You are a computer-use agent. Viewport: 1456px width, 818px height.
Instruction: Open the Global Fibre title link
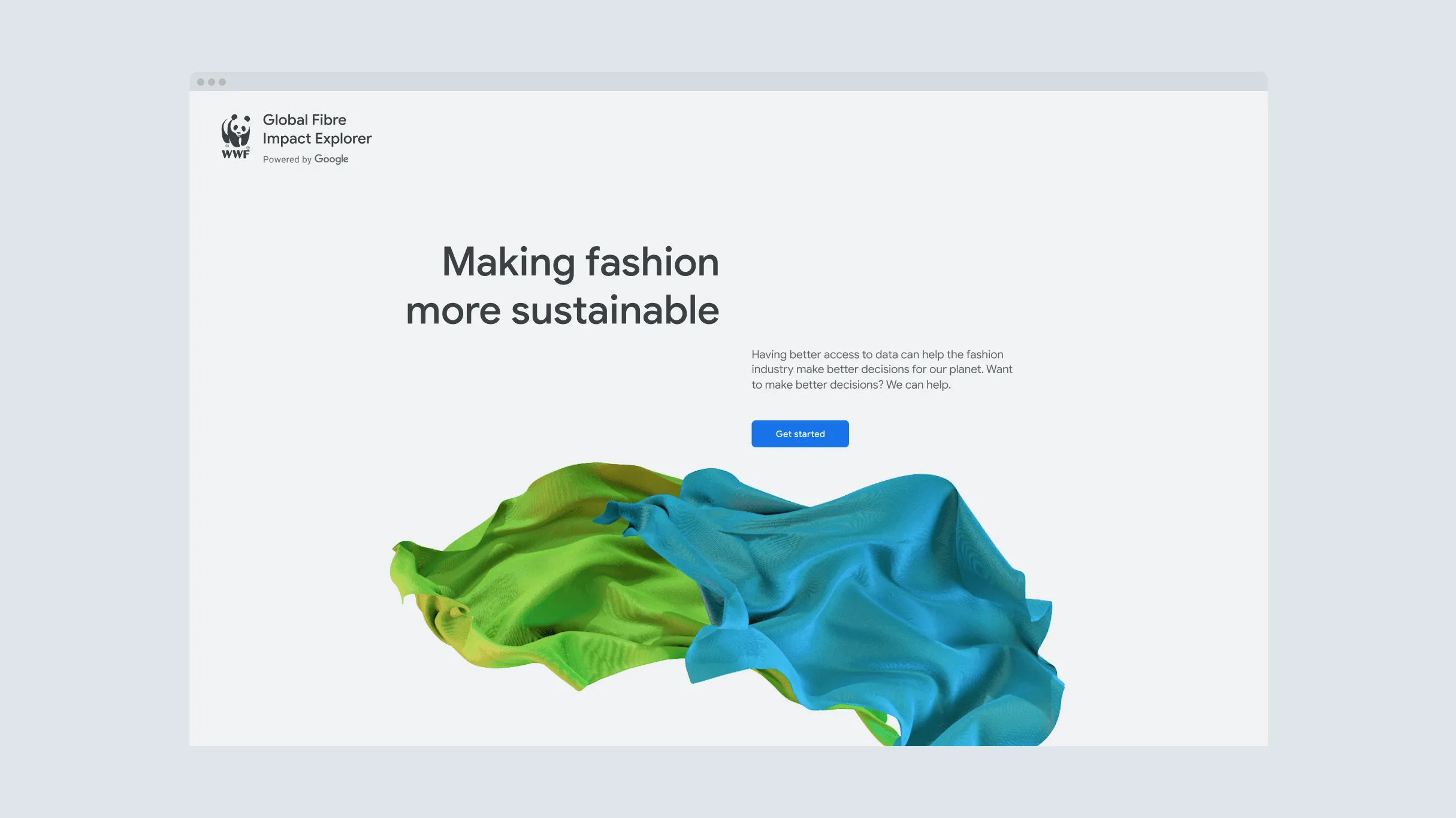coord(304,120)
